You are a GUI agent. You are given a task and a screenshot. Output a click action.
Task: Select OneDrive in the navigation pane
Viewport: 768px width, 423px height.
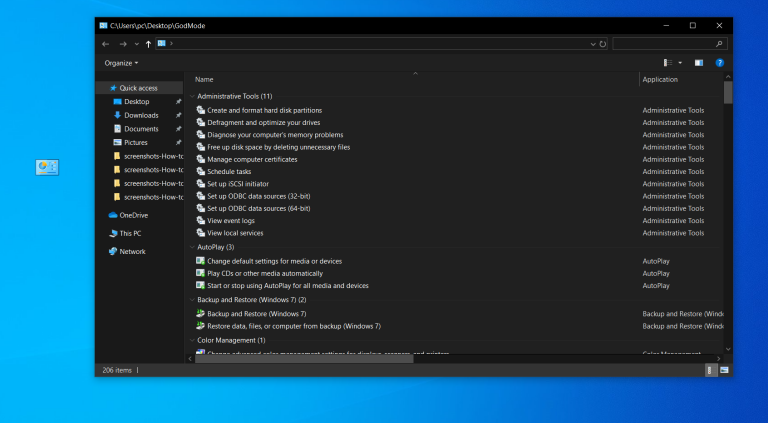pos(133,215)
